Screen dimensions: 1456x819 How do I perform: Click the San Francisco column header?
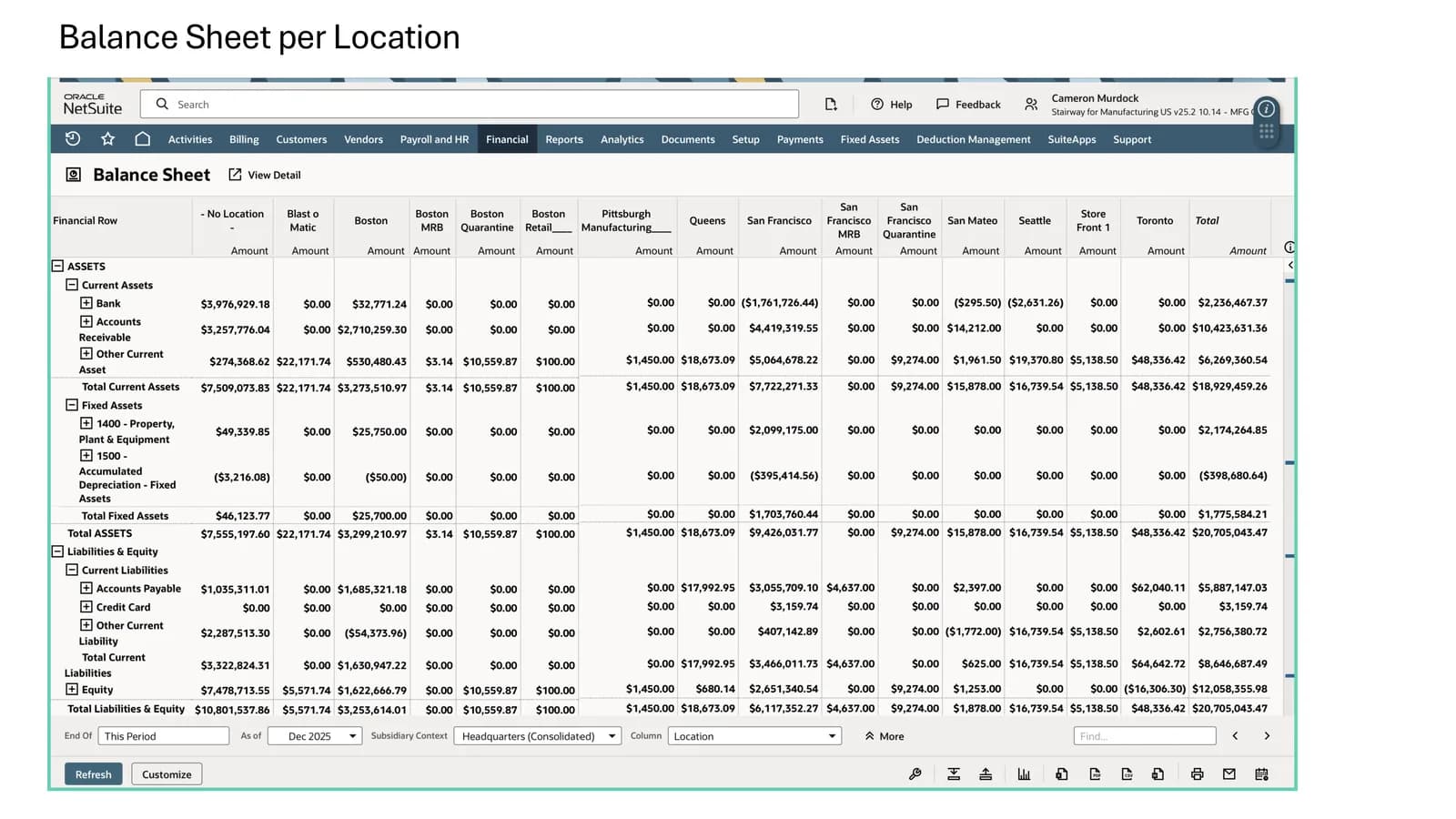coord(779,220)
